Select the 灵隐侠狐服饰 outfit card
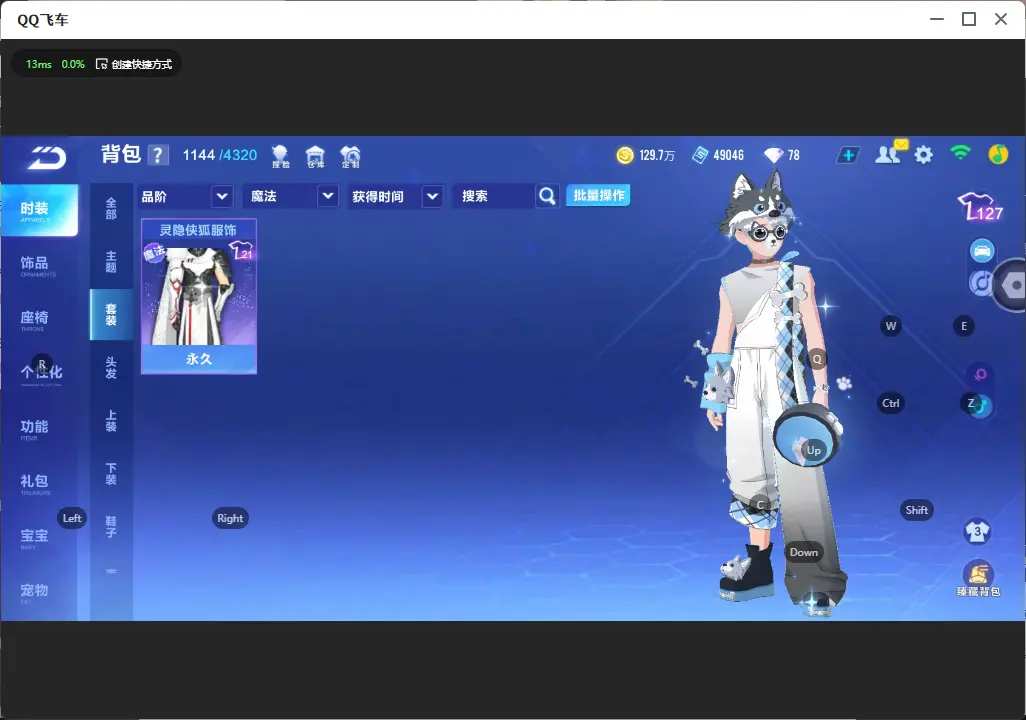This screenshot has height=720, width=1026. click(x=199, y=297)
